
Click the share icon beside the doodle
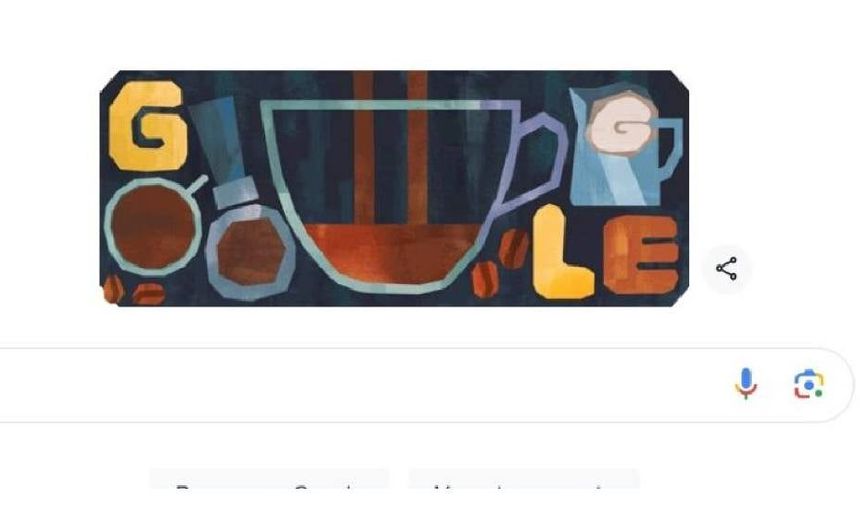click(726, 269)
